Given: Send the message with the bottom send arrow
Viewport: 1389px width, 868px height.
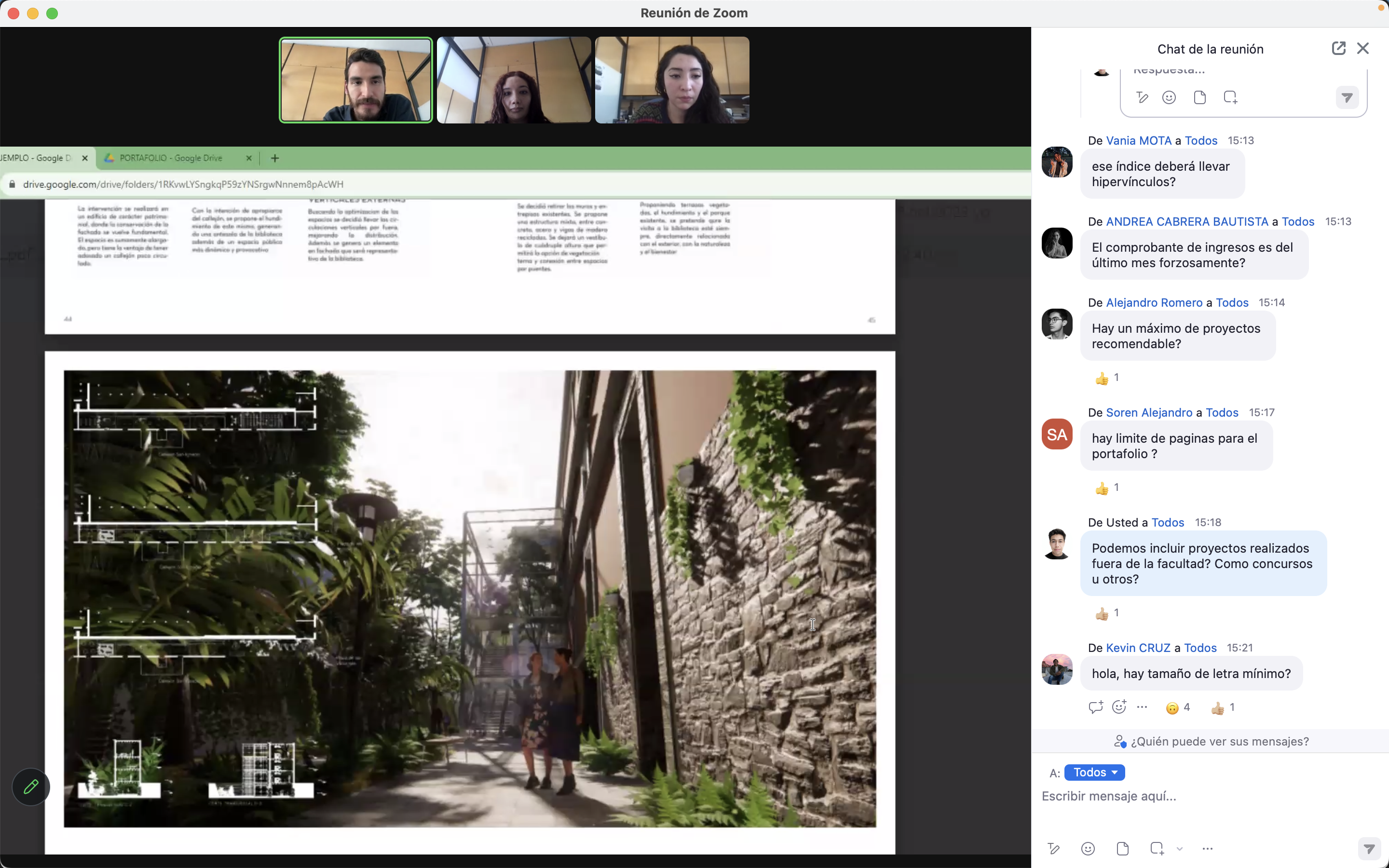Looking at the screenshot, I should (1369, 849).
